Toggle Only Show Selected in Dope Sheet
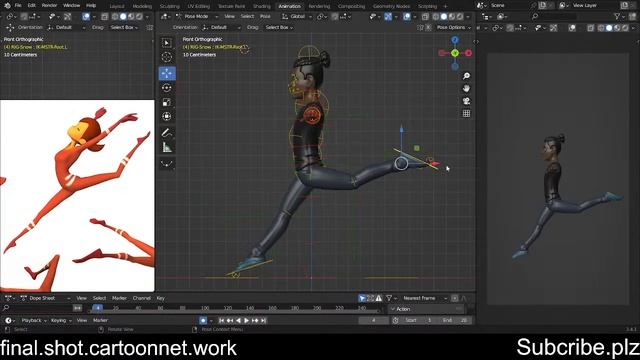This screenshot has height=360, width=640. (362, 298)
